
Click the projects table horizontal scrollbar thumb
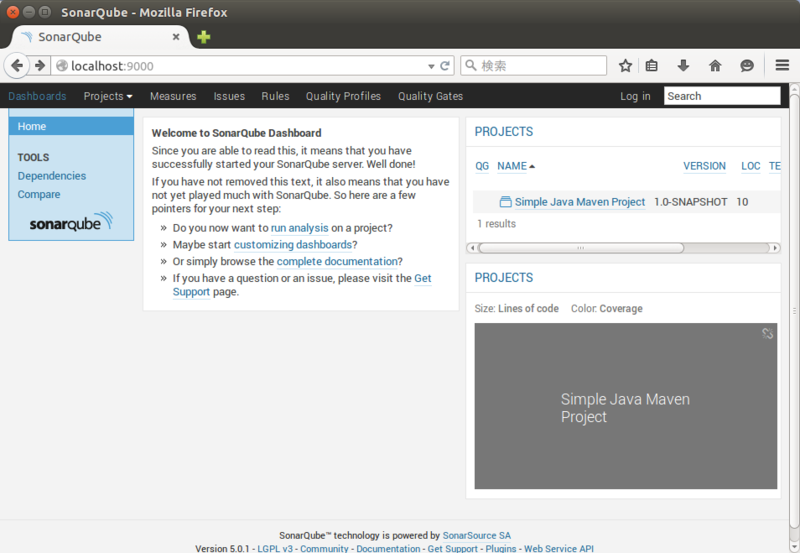coord(581,248)
